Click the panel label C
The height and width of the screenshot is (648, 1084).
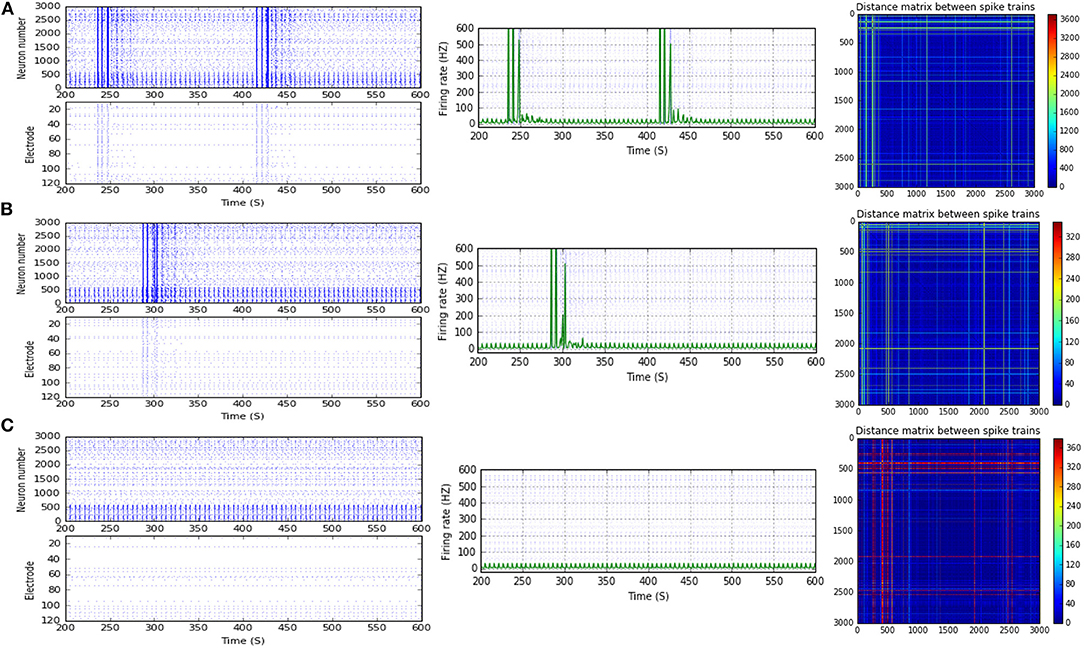[x=8, y=425]
